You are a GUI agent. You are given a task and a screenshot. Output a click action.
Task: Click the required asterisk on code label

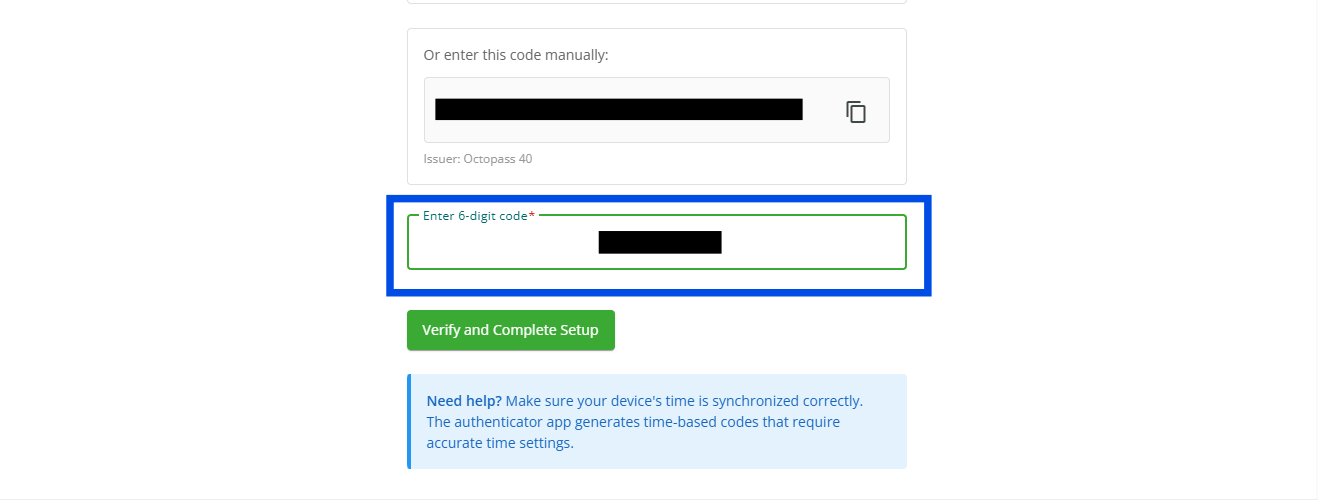(x=531, y=216)
